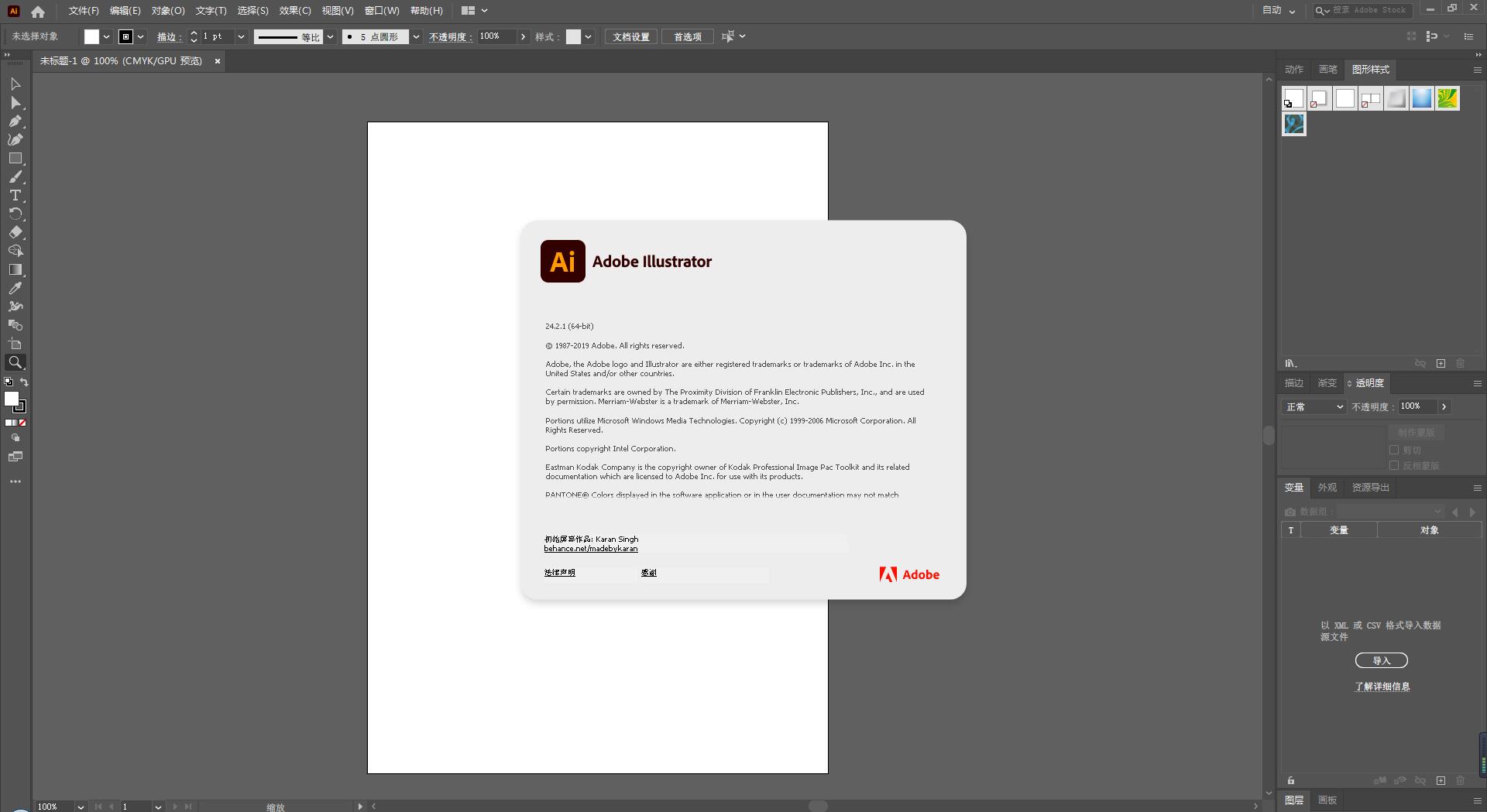
Task: Switch to the 资源导出 tab
Action: click(1371, 488)
